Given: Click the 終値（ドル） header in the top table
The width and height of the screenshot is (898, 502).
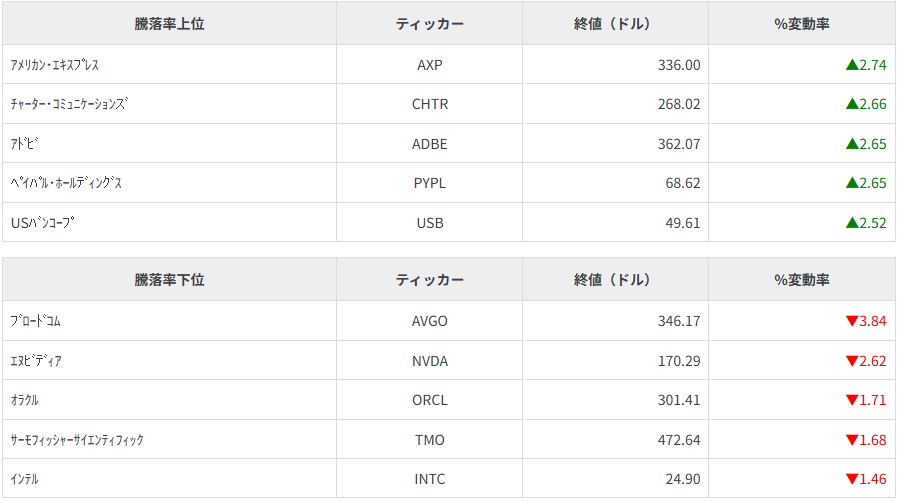Looking at the screenshot, I should [x=614, y=24].
